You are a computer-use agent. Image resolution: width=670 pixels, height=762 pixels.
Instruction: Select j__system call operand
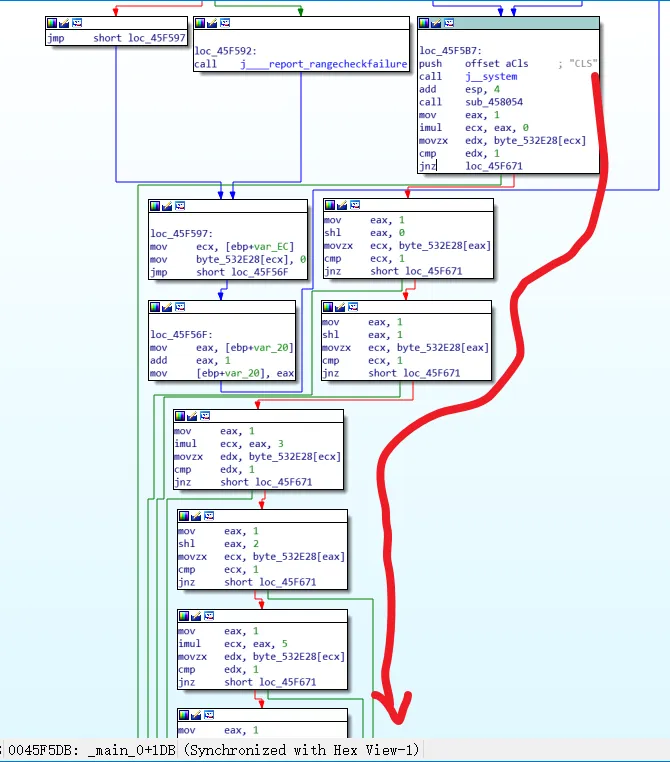491,76
